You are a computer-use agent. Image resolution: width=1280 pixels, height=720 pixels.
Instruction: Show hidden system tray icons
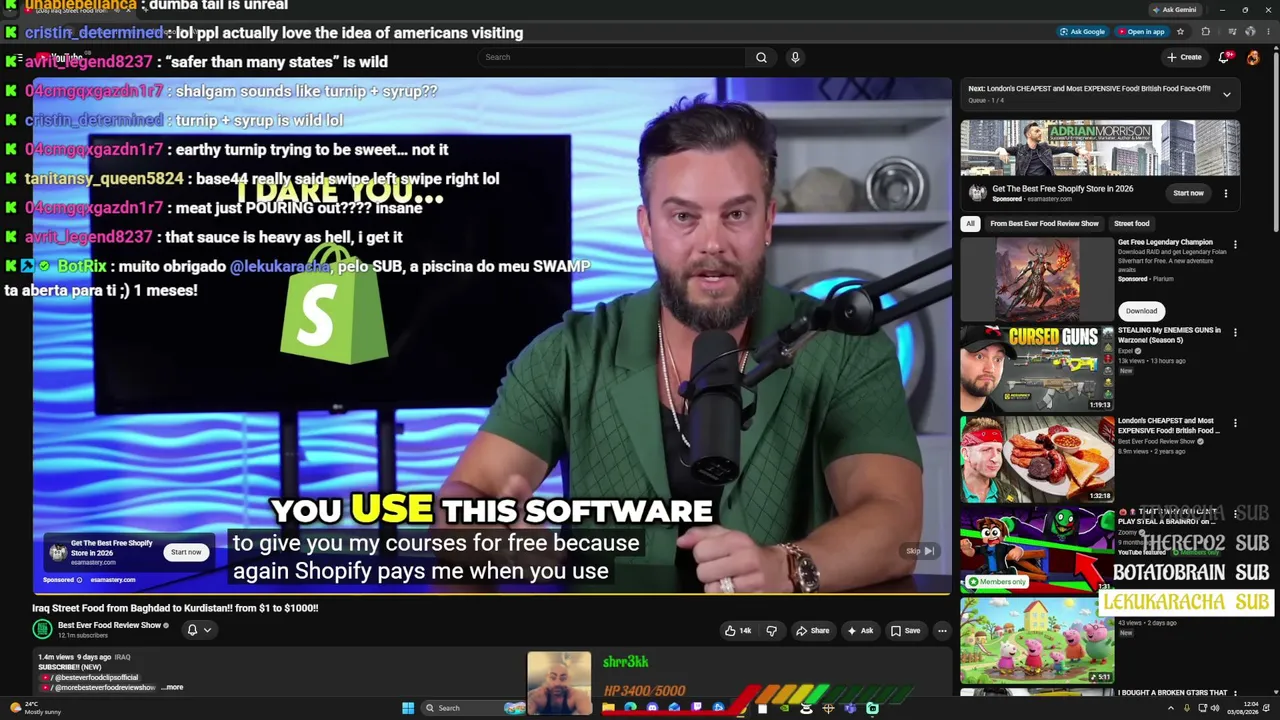click(x=1171, y=708)
